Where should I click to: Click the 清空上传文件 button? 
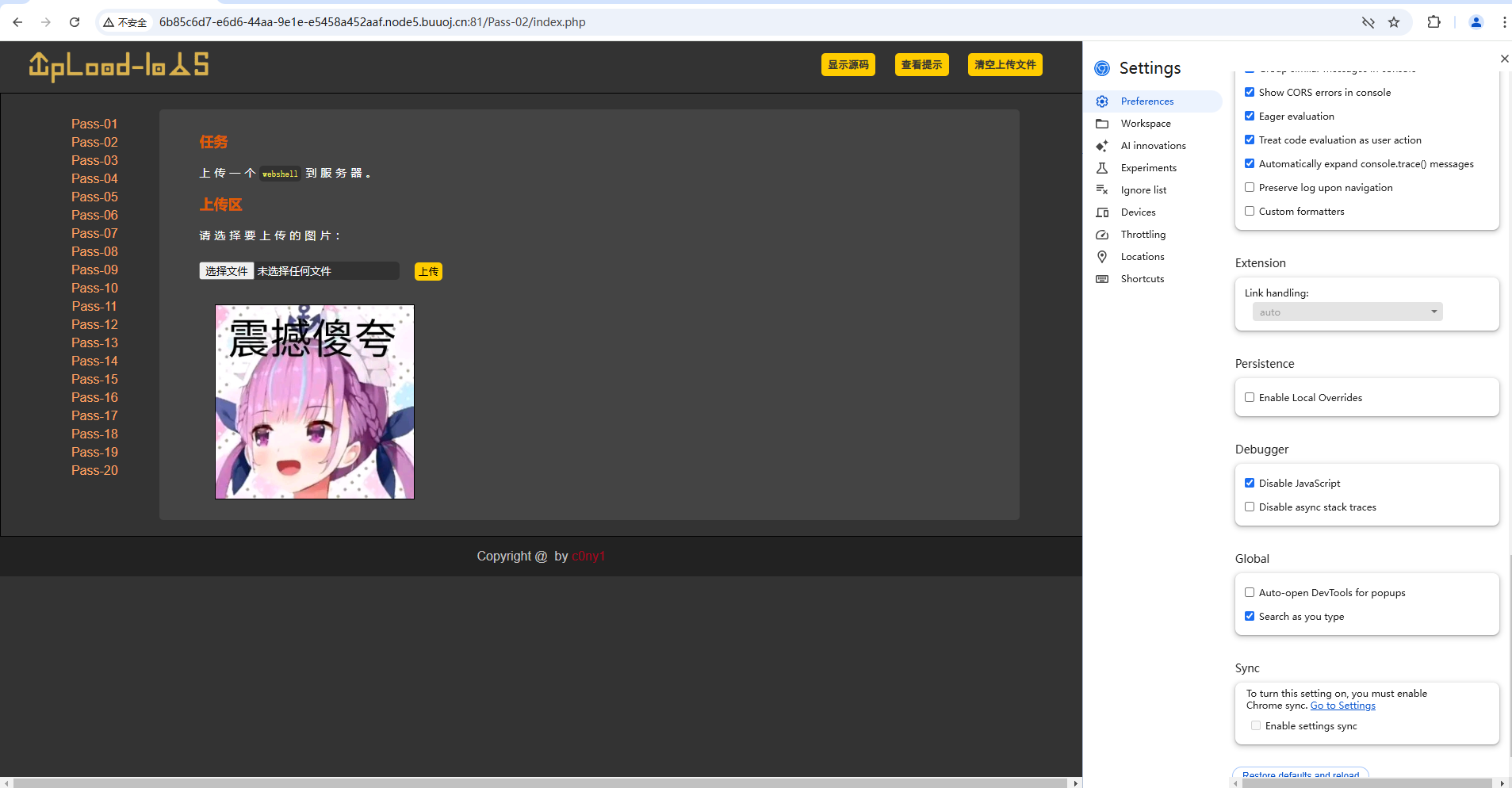point(1005,65)
